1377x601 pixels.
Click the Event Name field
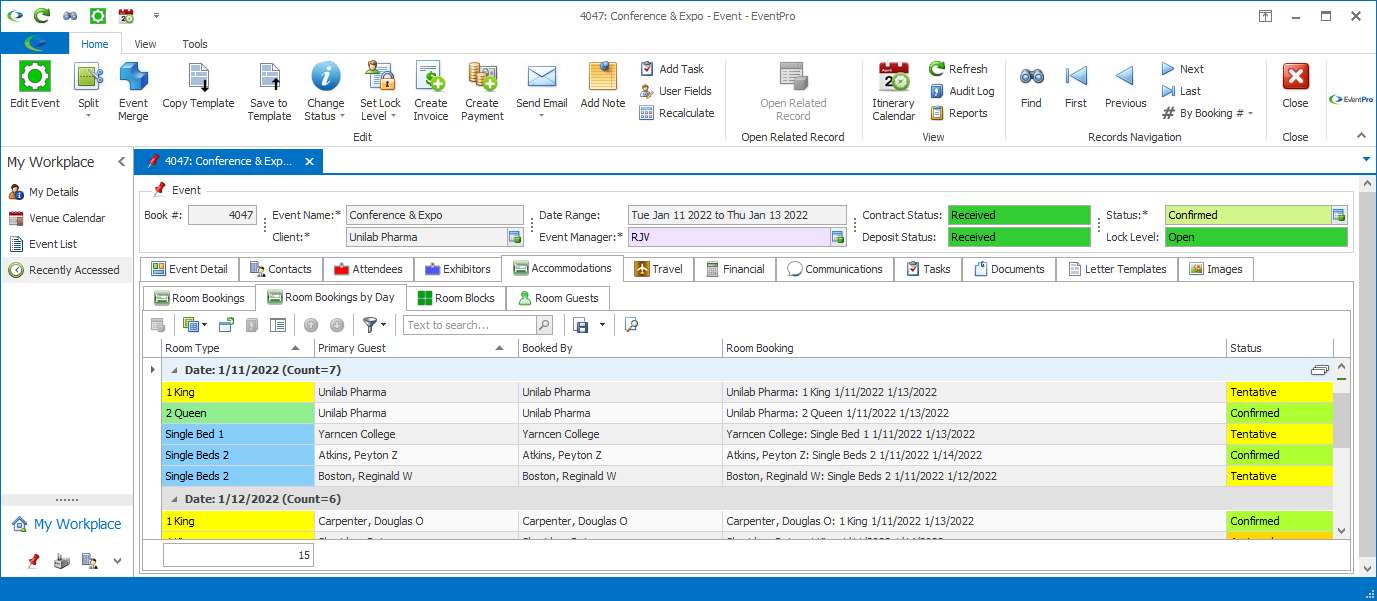point(434,215)
